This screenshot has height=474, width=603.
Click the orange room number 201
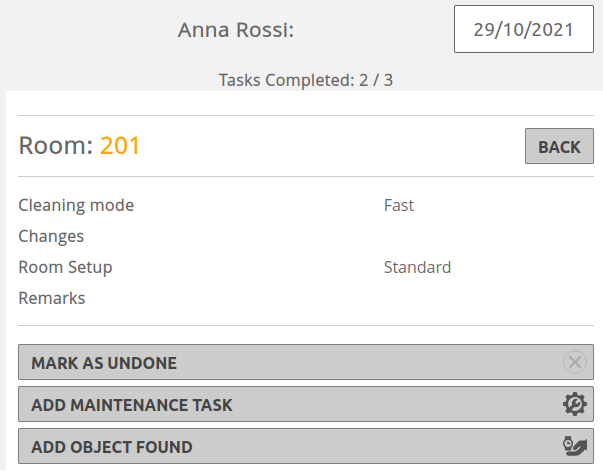point(120,146)
